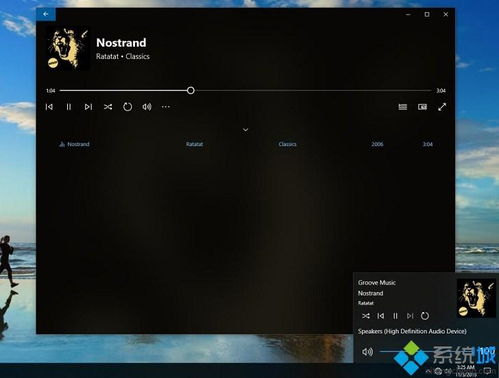Switch to mini player view icon
Viewport: 499px width, 378px height.
tap(422, 107)
